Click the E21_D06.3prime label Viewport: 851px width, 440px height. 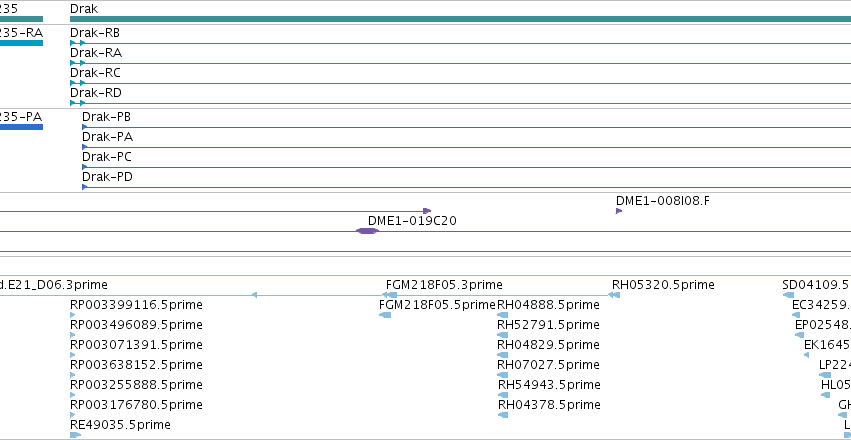(54, 285)
